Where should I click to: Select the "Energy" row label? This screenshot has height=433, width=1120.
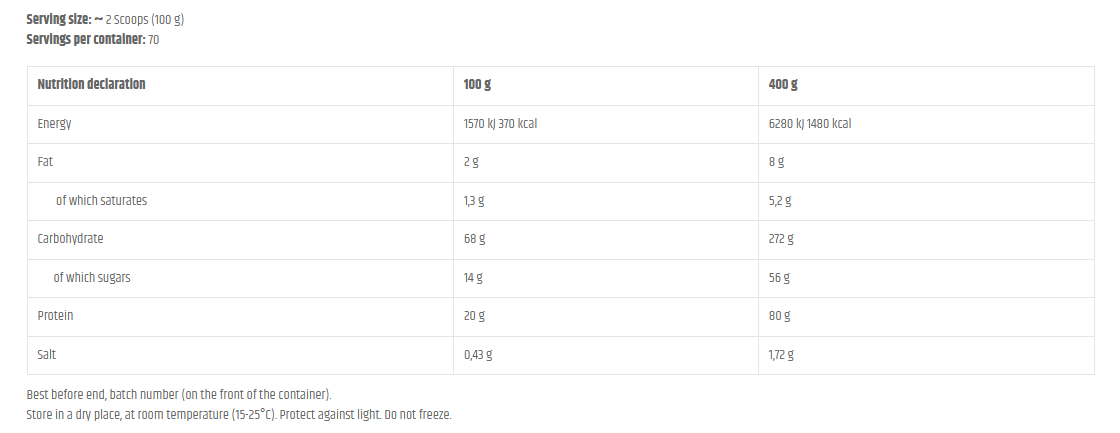click(54, 124)
